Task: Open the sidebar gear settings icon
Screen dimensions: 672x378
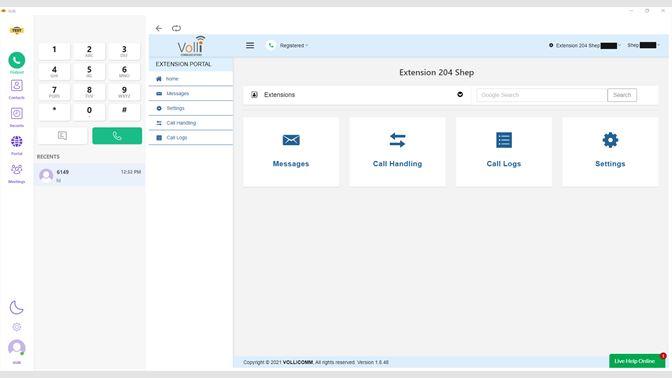Action: pos(17,327)
